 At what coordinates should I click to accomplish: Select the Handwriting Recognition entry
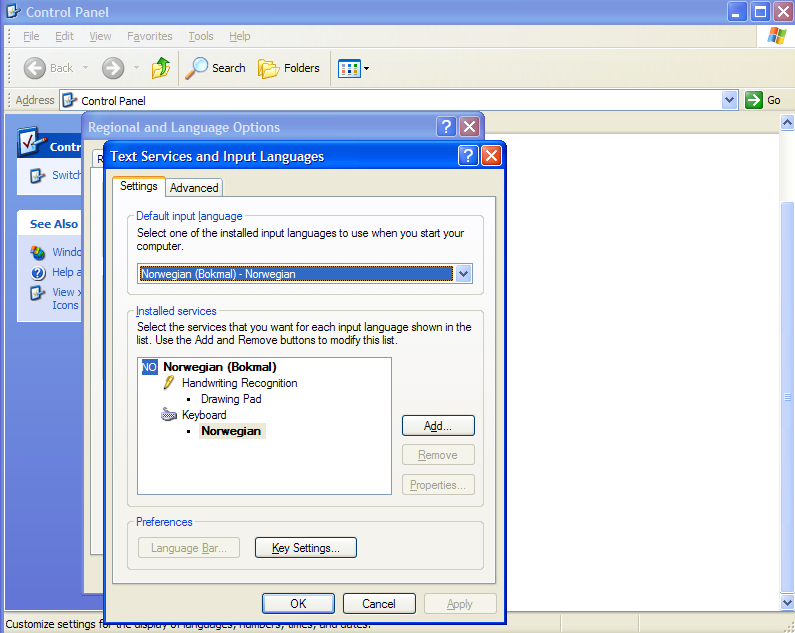[239, 383]
